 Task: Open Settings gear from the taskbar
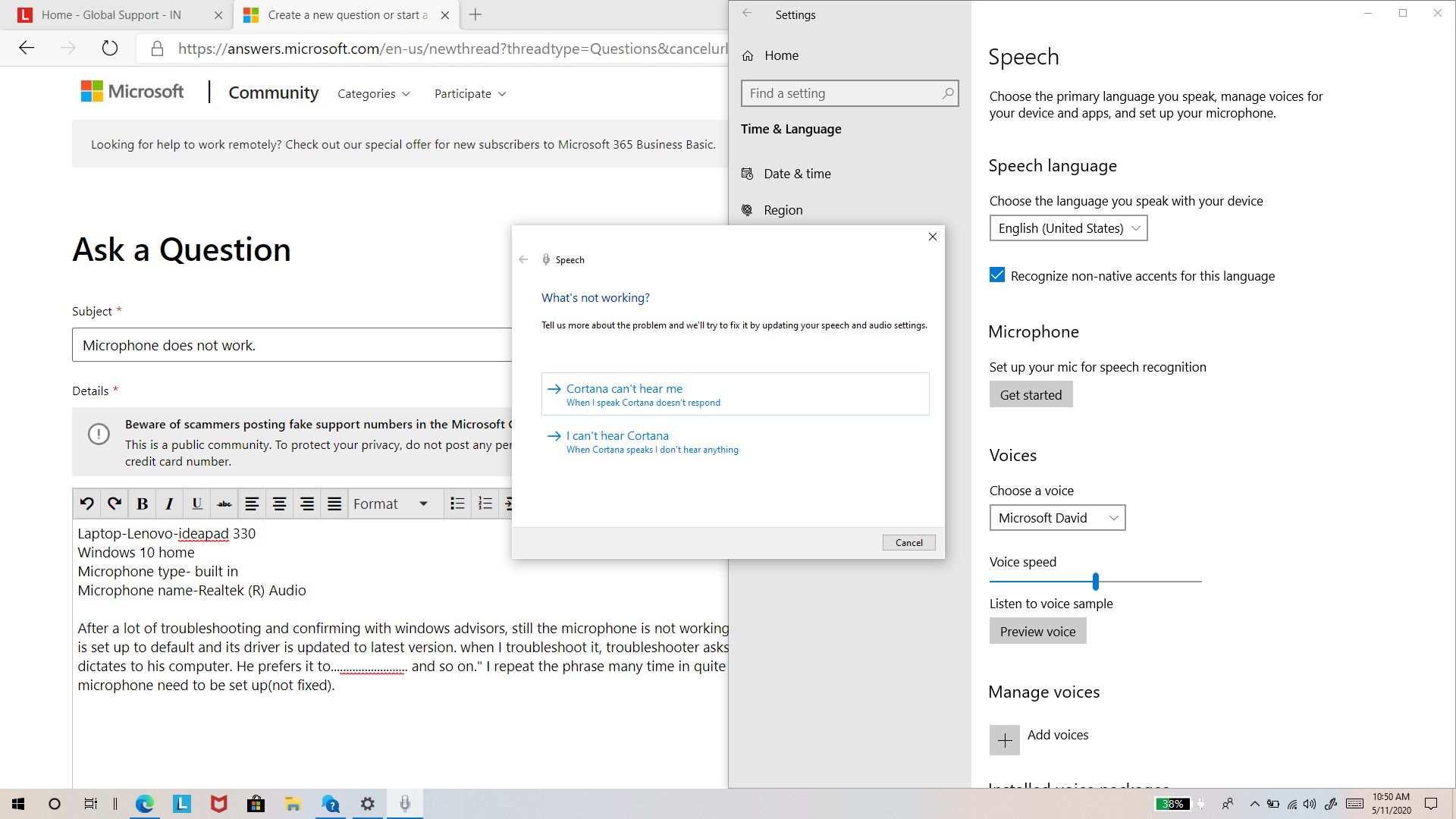point(368,804)
